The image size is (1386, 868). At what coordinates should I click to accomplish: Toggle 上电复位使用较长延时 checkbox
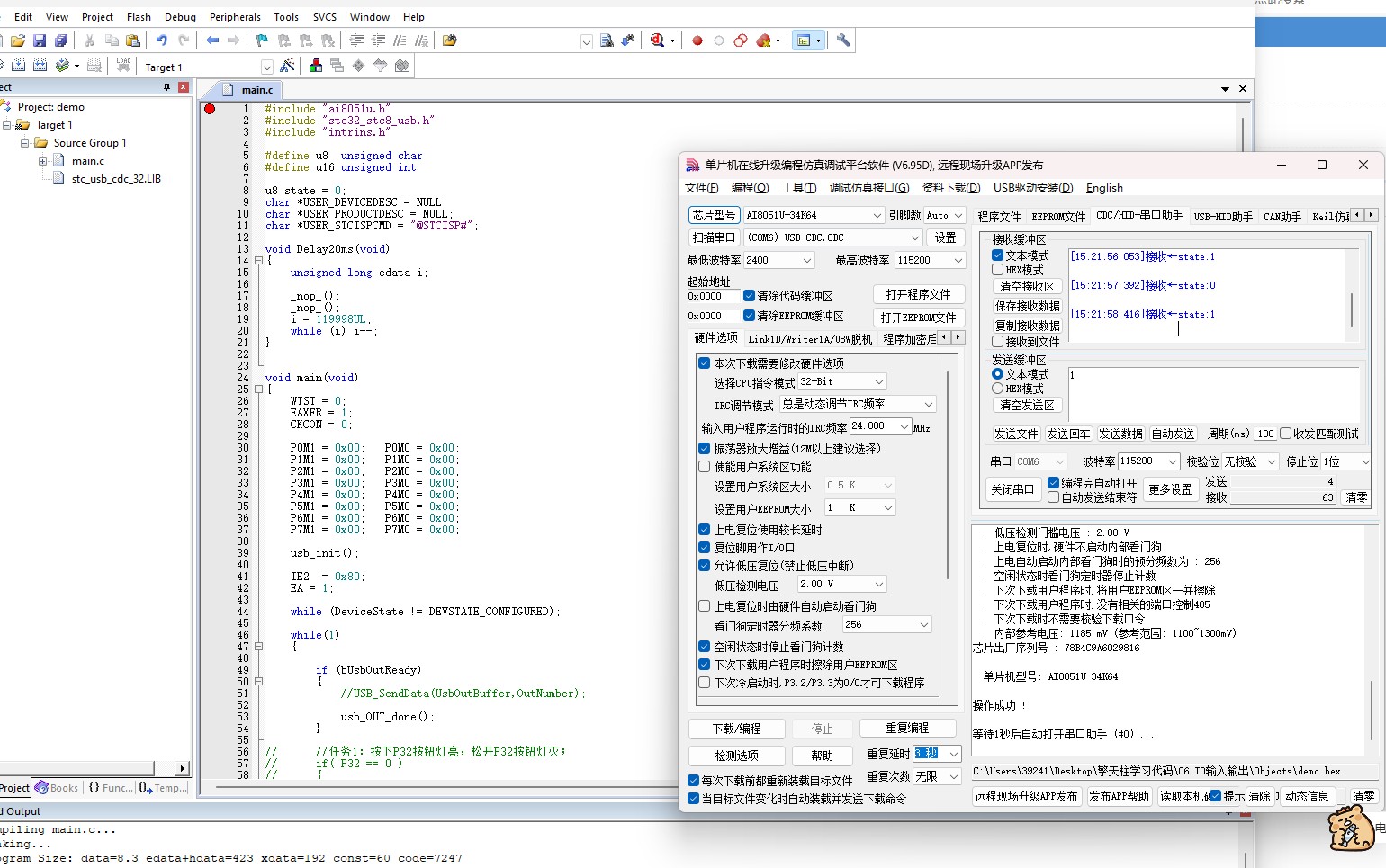705,529
